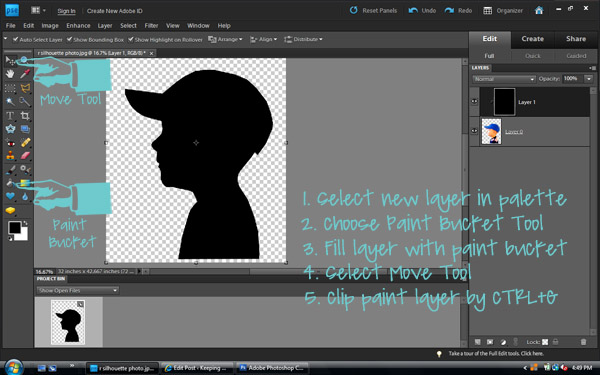Click the Sign In link

coord(66,11)
